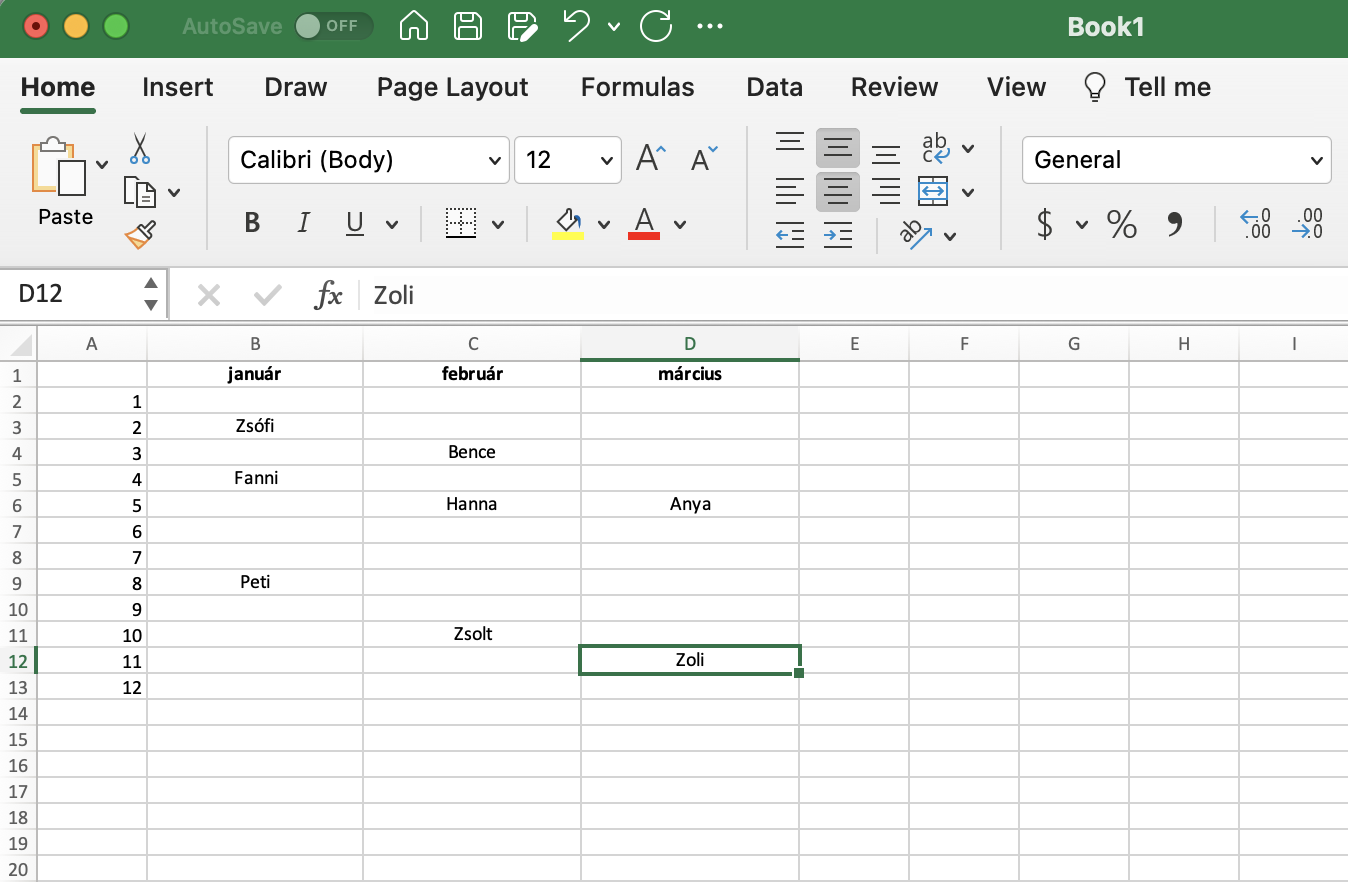
Task: Switch to the Formulas tab
Action: click(x=637, y=87)
